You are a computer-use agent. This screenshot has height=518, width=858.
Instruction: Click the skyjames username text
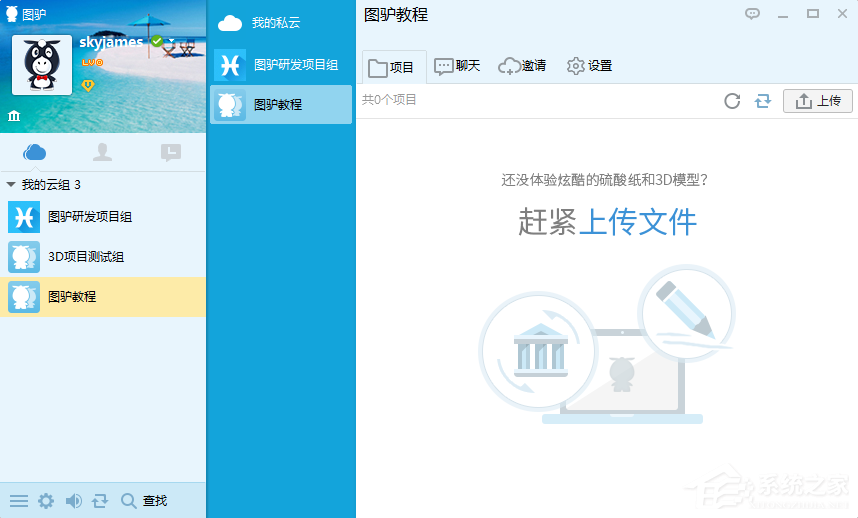click(x=111, y=42)
